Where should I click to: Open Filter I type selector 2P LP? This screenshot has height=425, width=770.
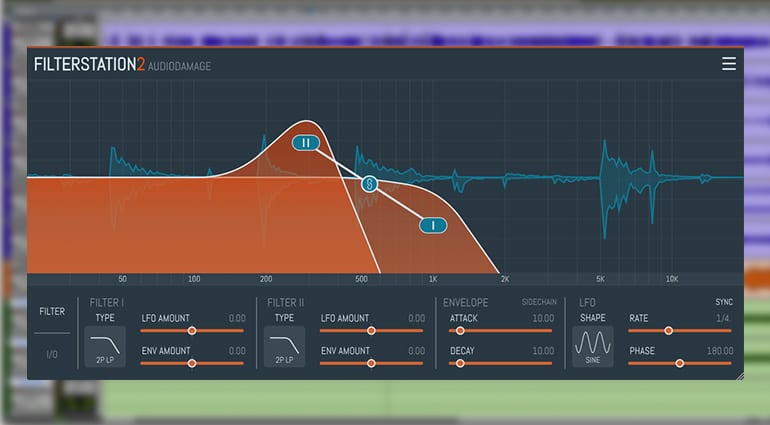pyautogui.click(x=105, y=347)
